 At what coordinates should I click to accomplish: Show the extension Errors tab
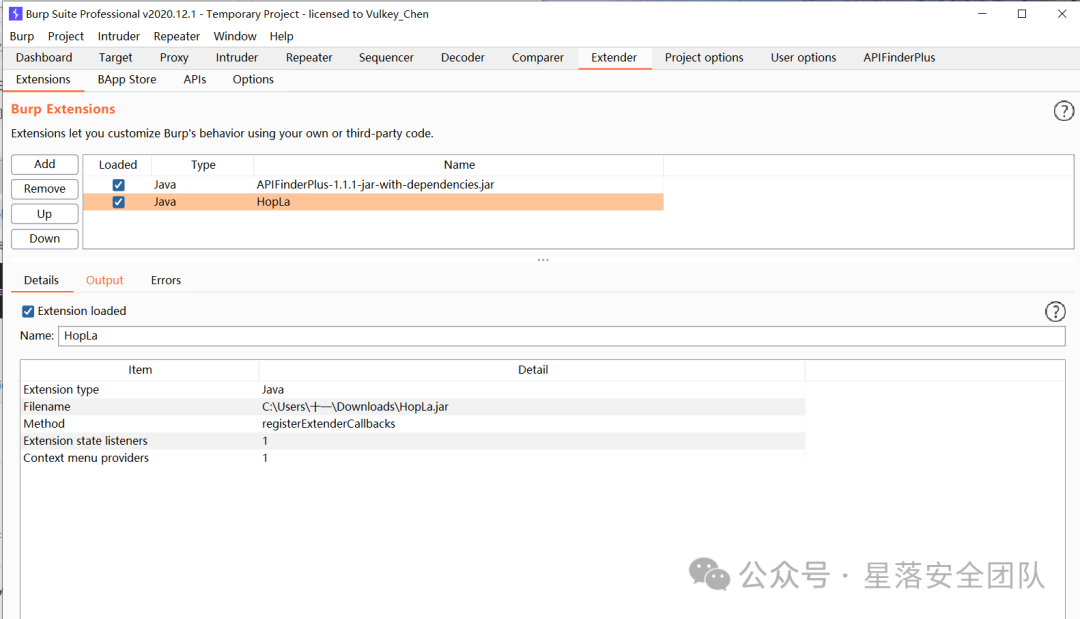[x=165, y=280]
